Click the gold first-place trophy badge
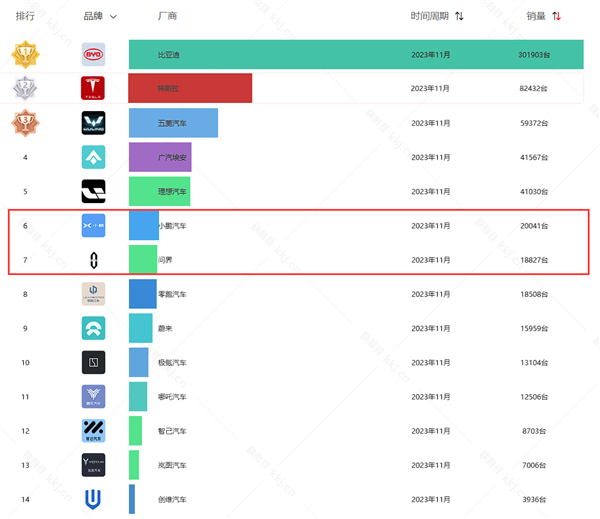The height and width of the screenshot is (519, 600). [25, 55]
